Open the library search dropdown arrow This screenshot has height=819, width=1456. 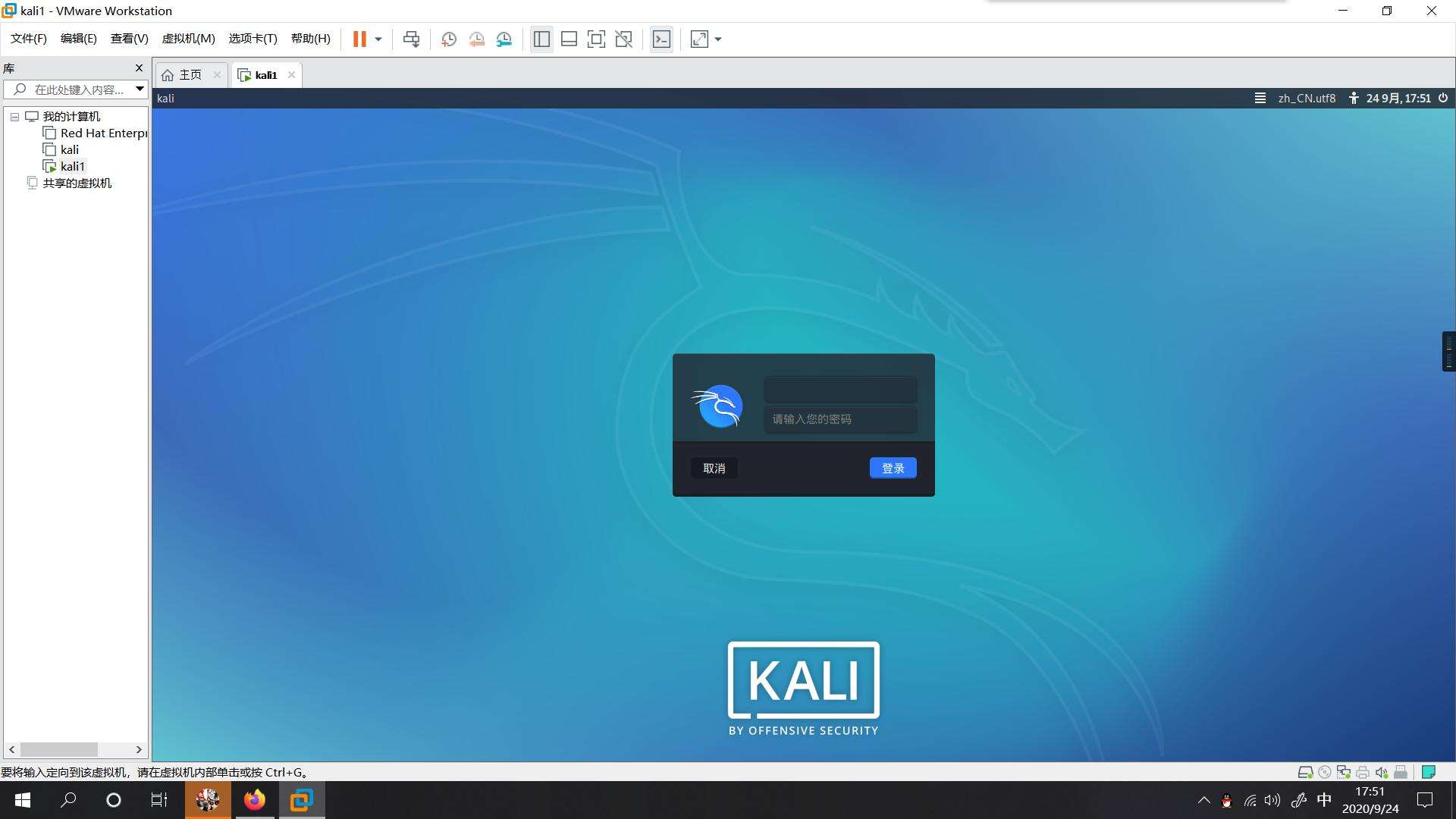pyautogui.click(x=140, y=89)
